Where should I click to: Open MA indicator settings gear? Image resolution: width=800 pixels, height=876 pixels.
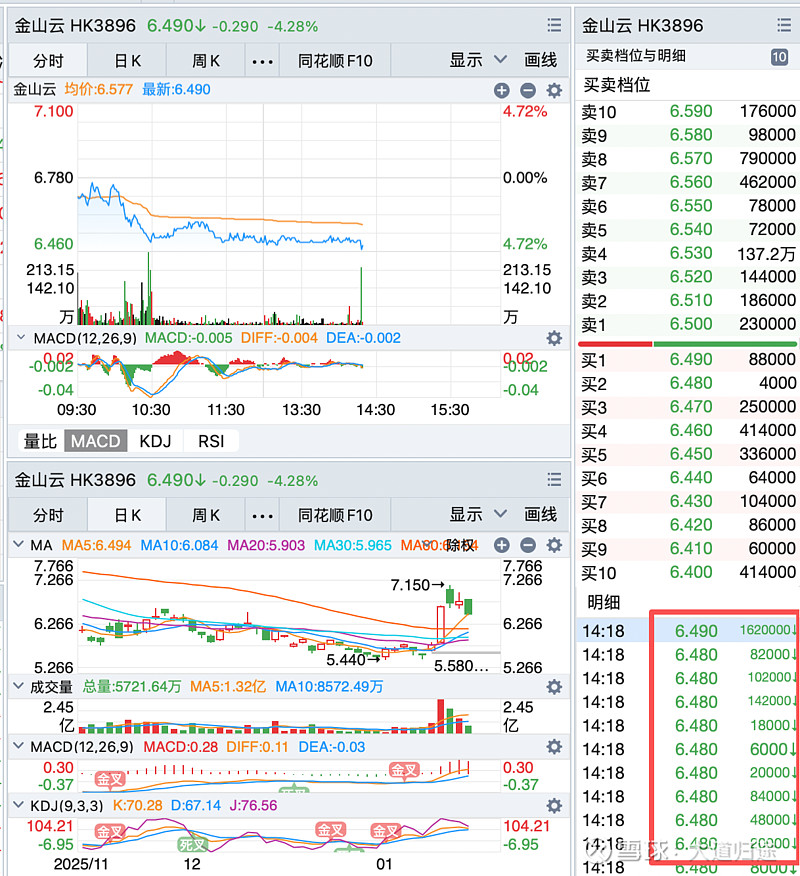click(554, 545)
